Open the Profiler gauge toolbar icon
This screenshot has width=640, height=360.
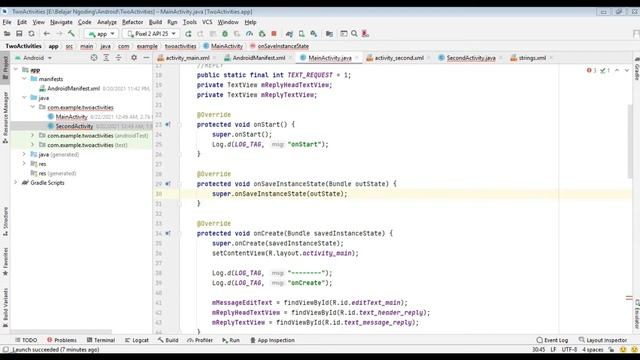tap(249, 34)
